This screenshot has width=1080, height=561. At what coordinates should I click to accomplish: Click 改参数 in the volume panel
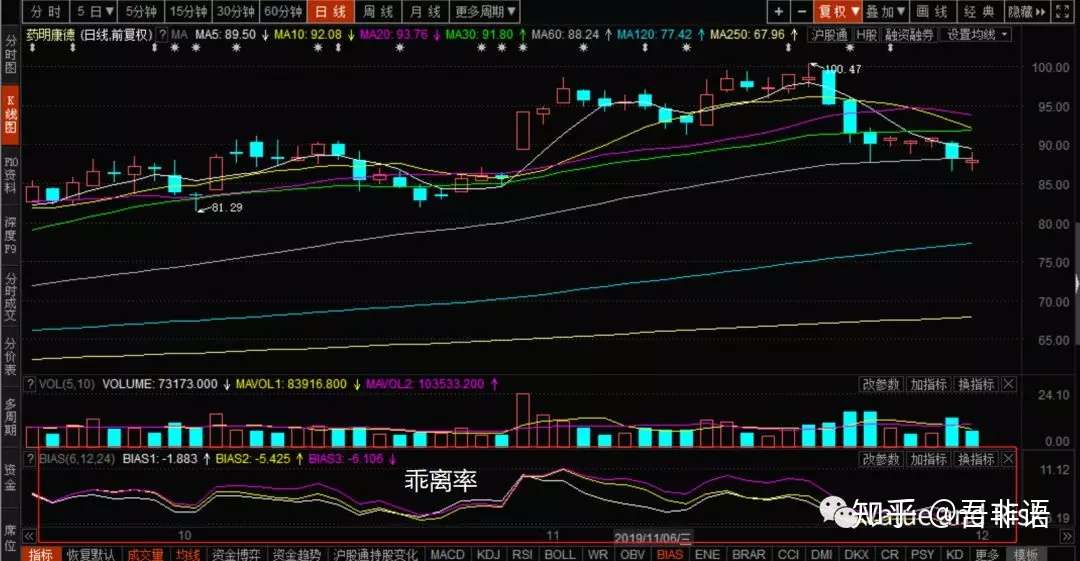pyautogui.click(x=881, y=384)
